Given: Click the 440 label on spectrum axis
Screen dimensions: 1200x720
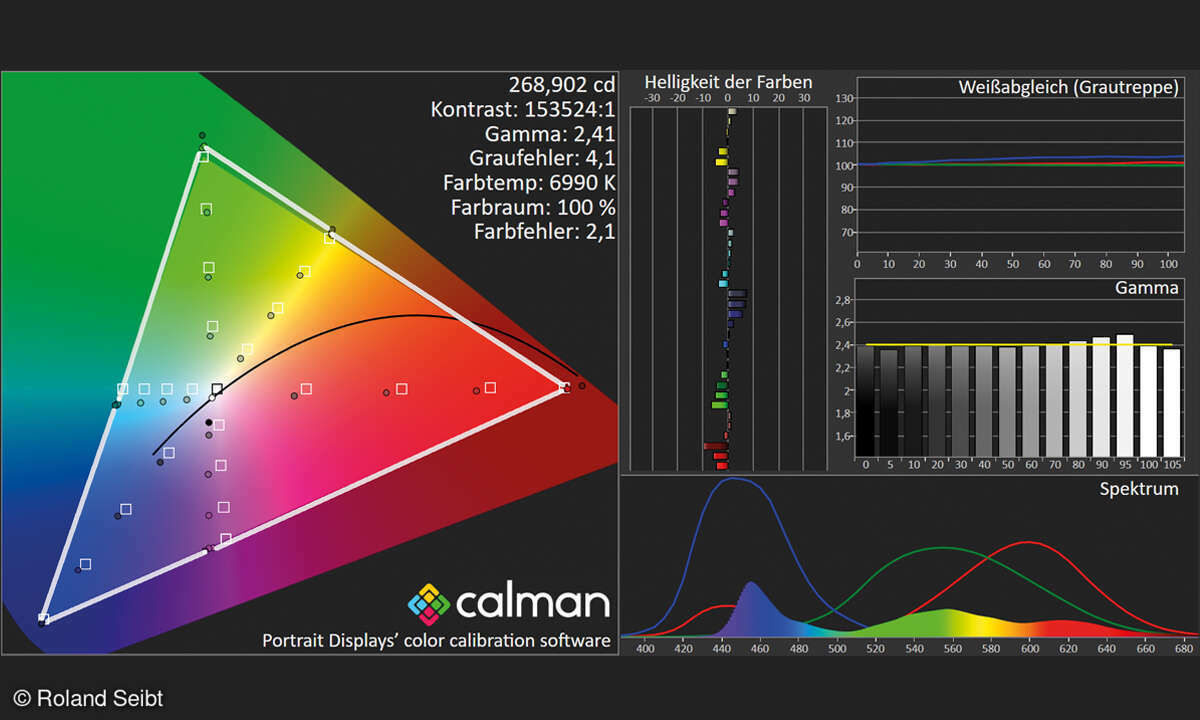Looking at the screenshot, I should point(722,648).
